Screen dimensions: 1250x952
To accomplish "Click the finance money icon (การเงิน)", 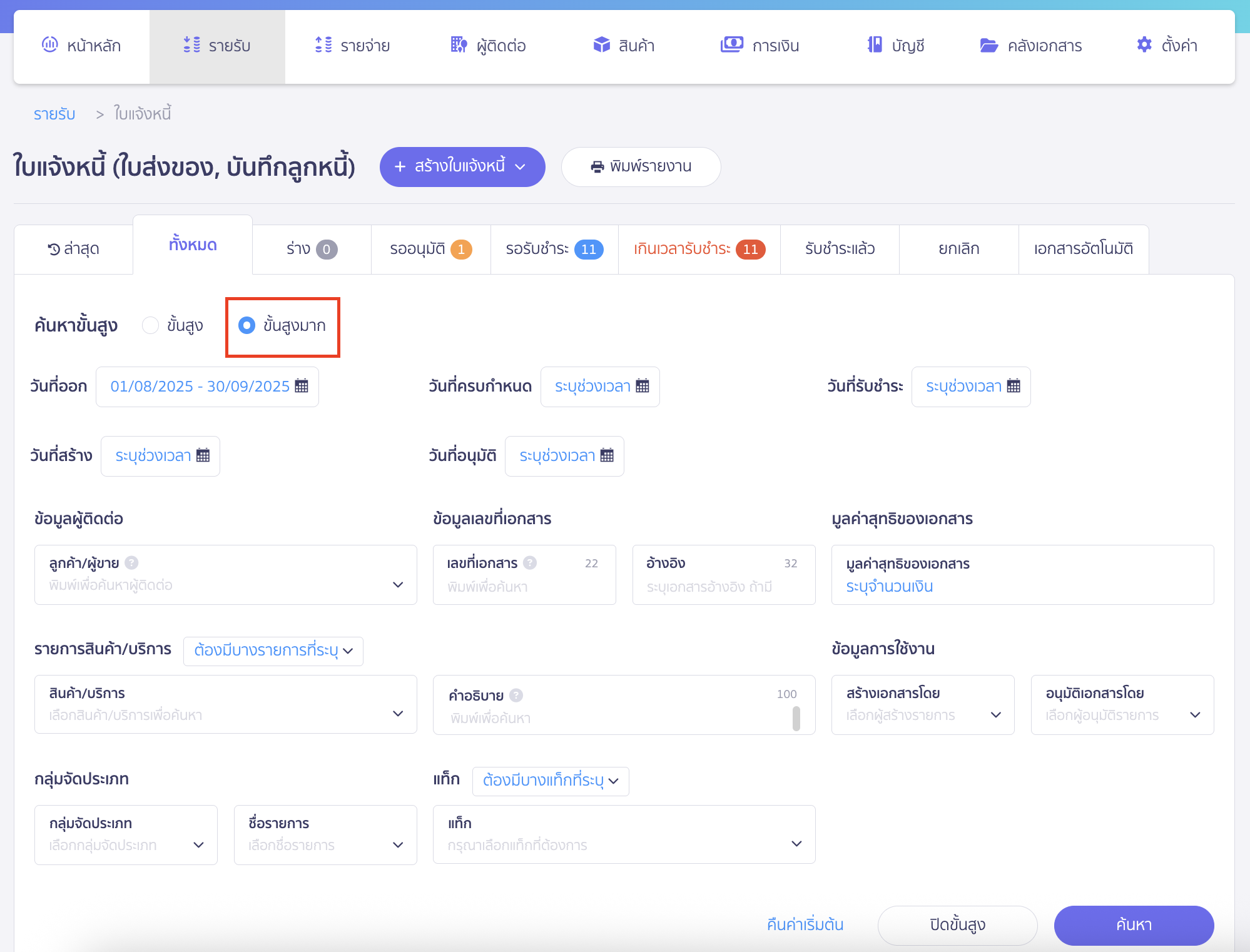I will click(x=731, y=45).
